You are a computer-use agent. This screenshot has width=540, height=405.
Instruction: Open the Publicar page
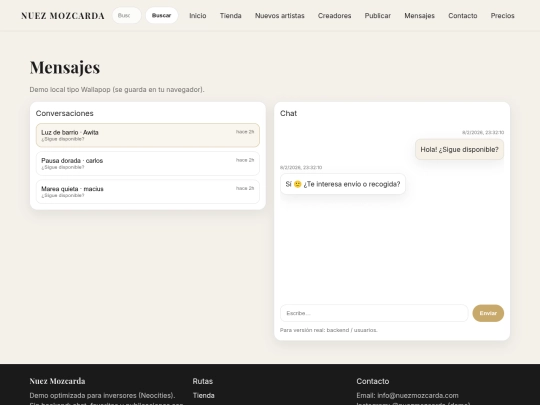tap(378, 16)
